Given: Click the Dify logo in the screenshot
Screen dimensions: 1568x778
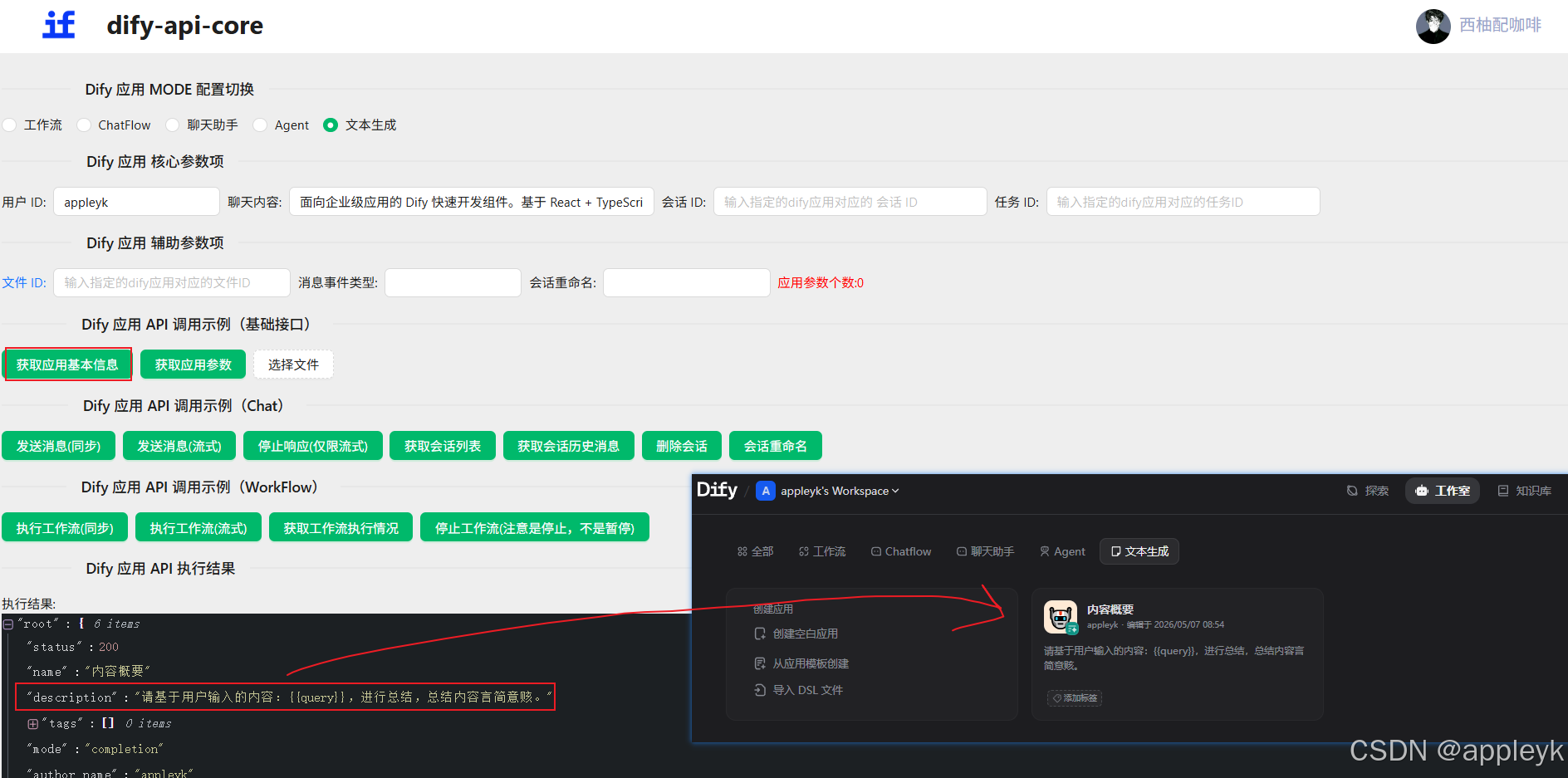Looking at the screenshot, I should 717,490.
